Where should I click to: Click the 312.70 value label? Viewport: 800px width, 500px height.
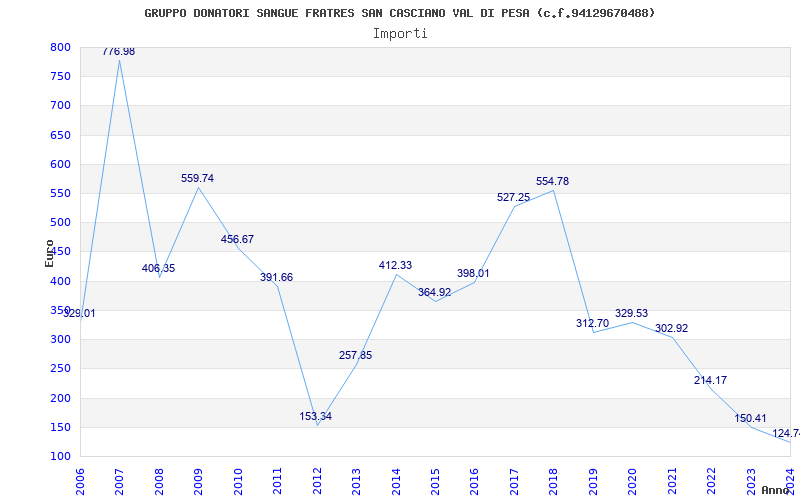tap(592, 323)
